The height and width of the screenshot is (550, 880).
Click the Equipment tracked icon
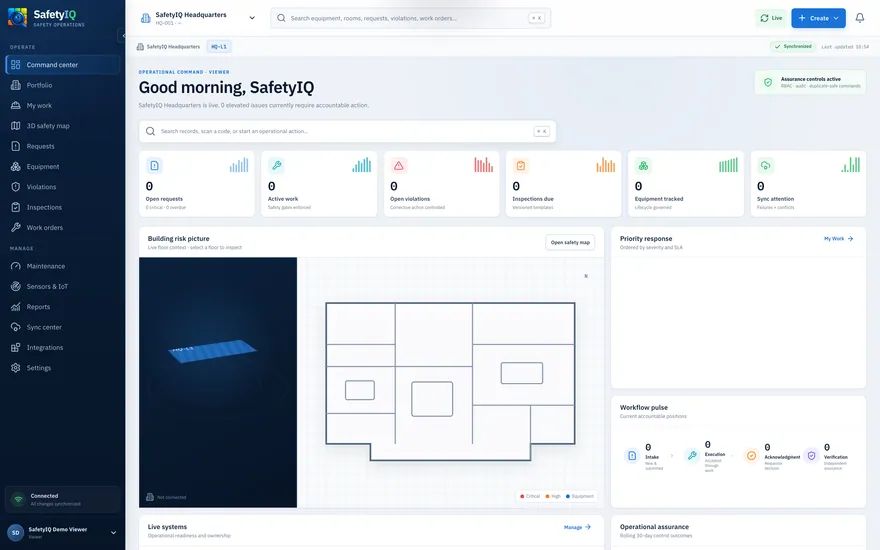[x=643, y=166]
